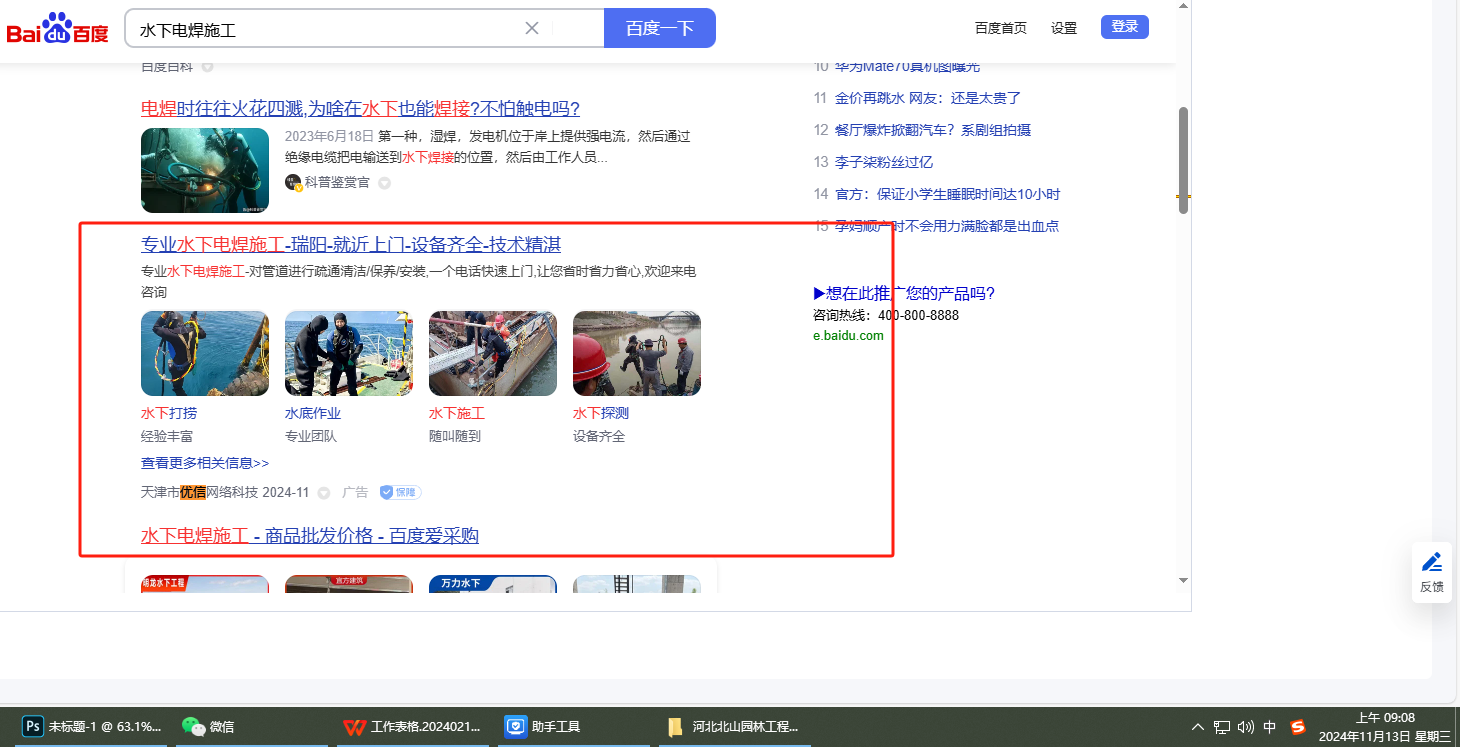The width and height of the screenshot is (1460, 747).
Task: Click the 登录 login button
Action: [1124, 27]
